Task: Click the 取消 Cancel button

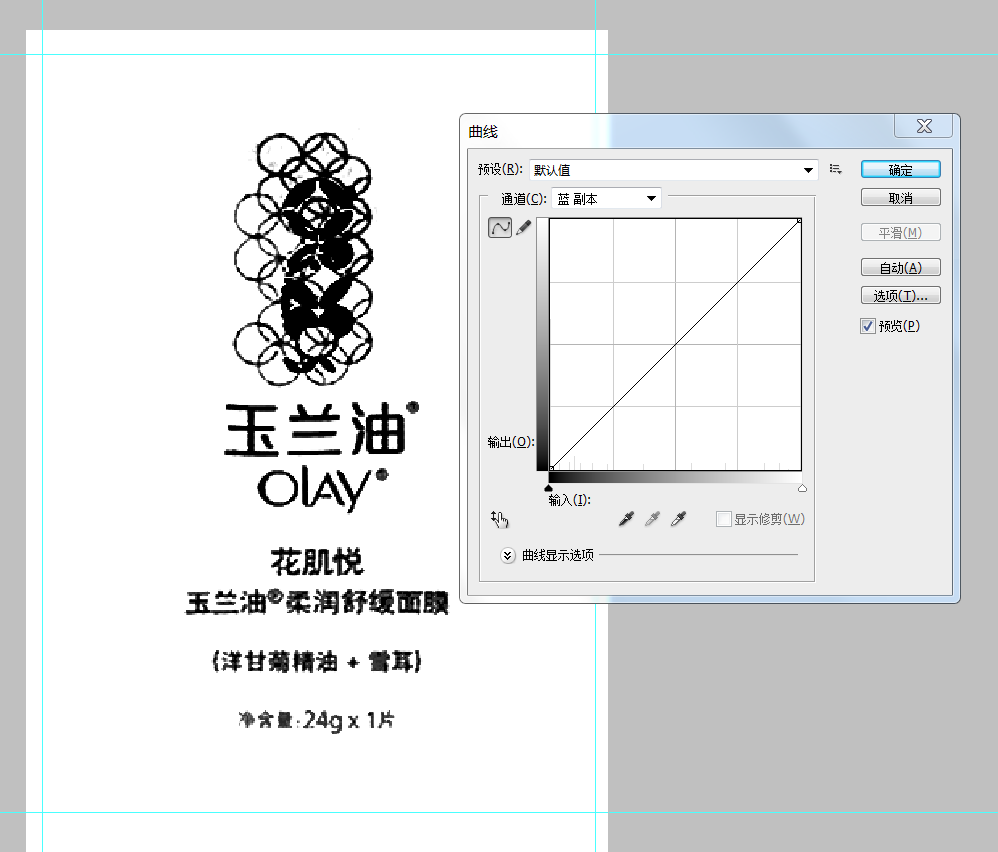Action: pos(901,198)
